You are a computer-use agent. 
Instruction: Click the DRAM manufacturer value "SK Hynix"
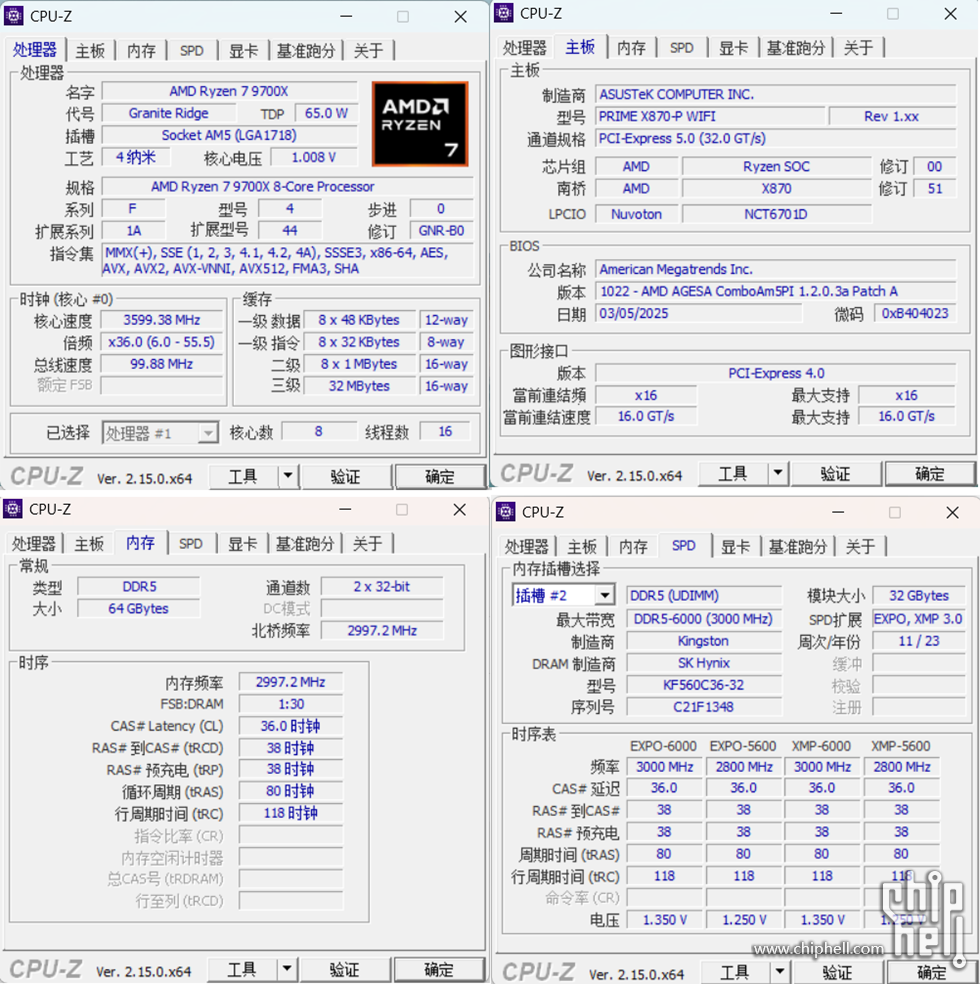point(704,663)
